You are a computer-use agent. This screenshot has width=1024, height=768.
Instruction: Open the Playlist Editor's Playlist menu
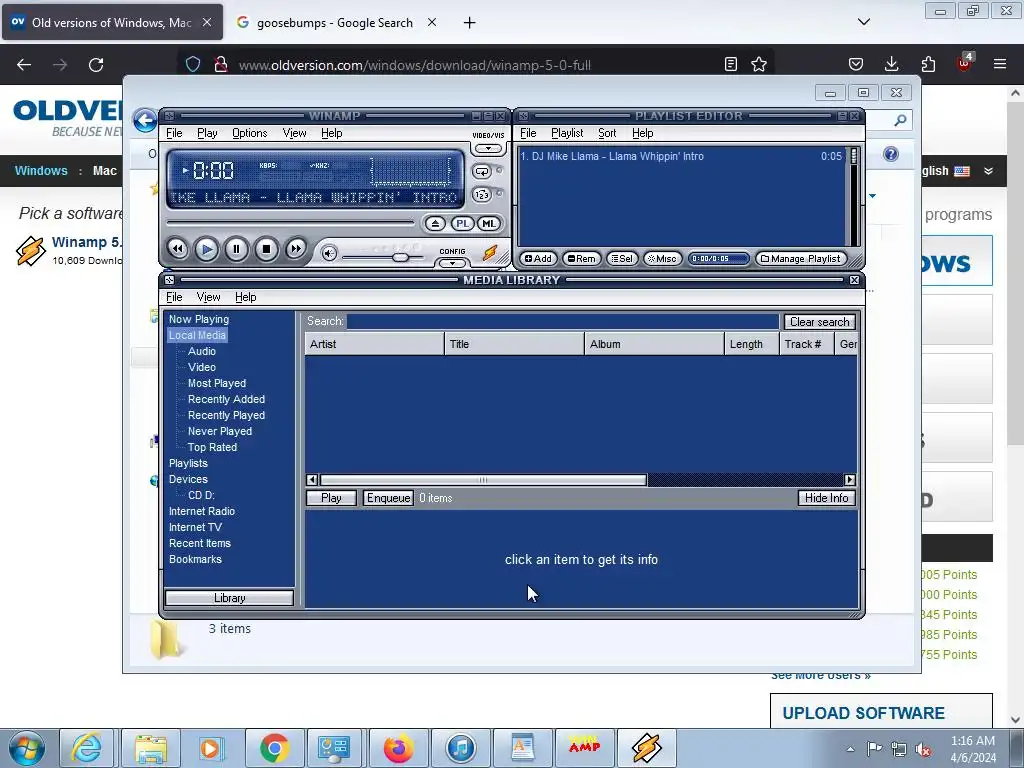click(567, 133)
